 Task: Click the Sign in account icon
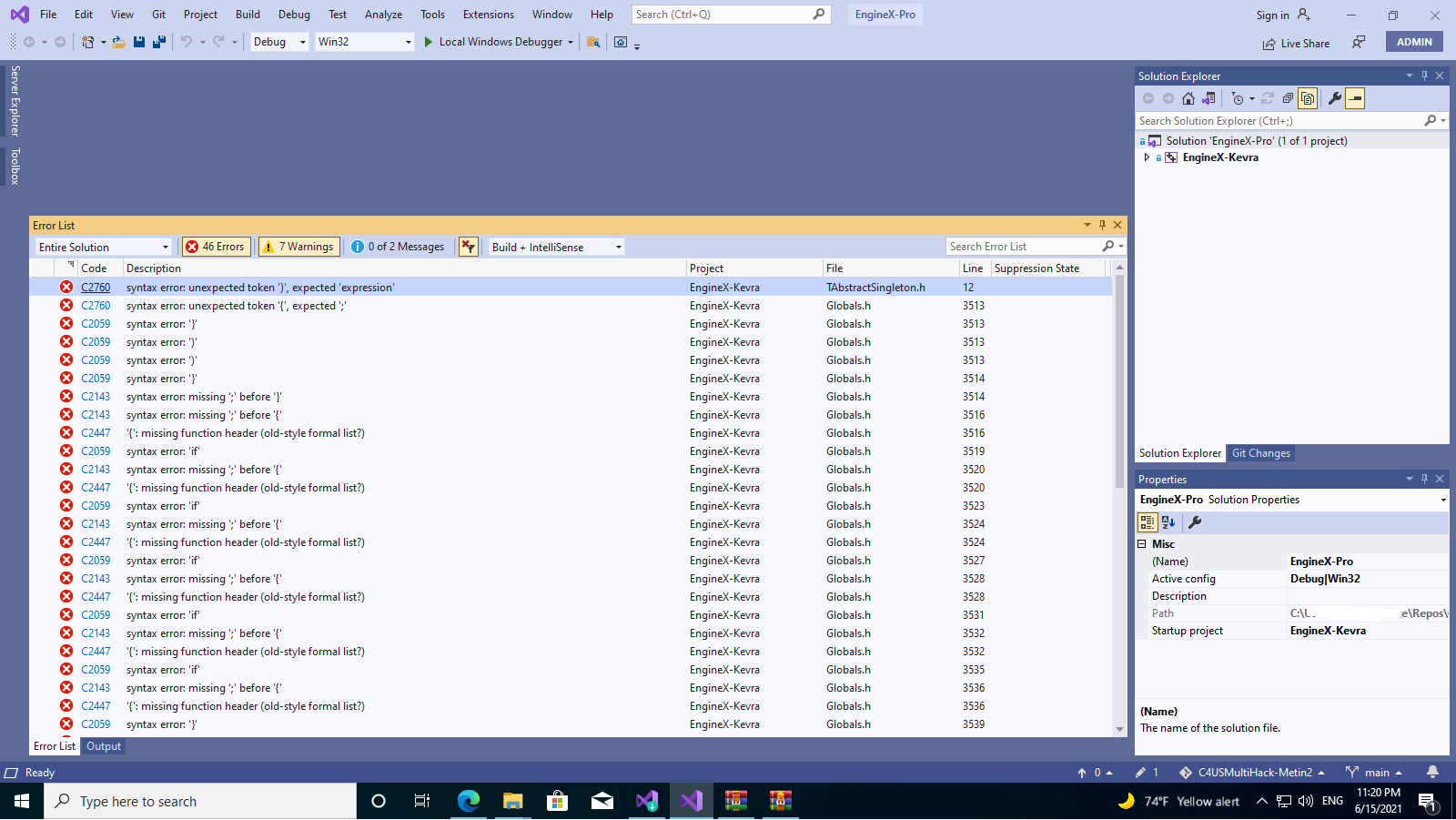pos(1304,15)
